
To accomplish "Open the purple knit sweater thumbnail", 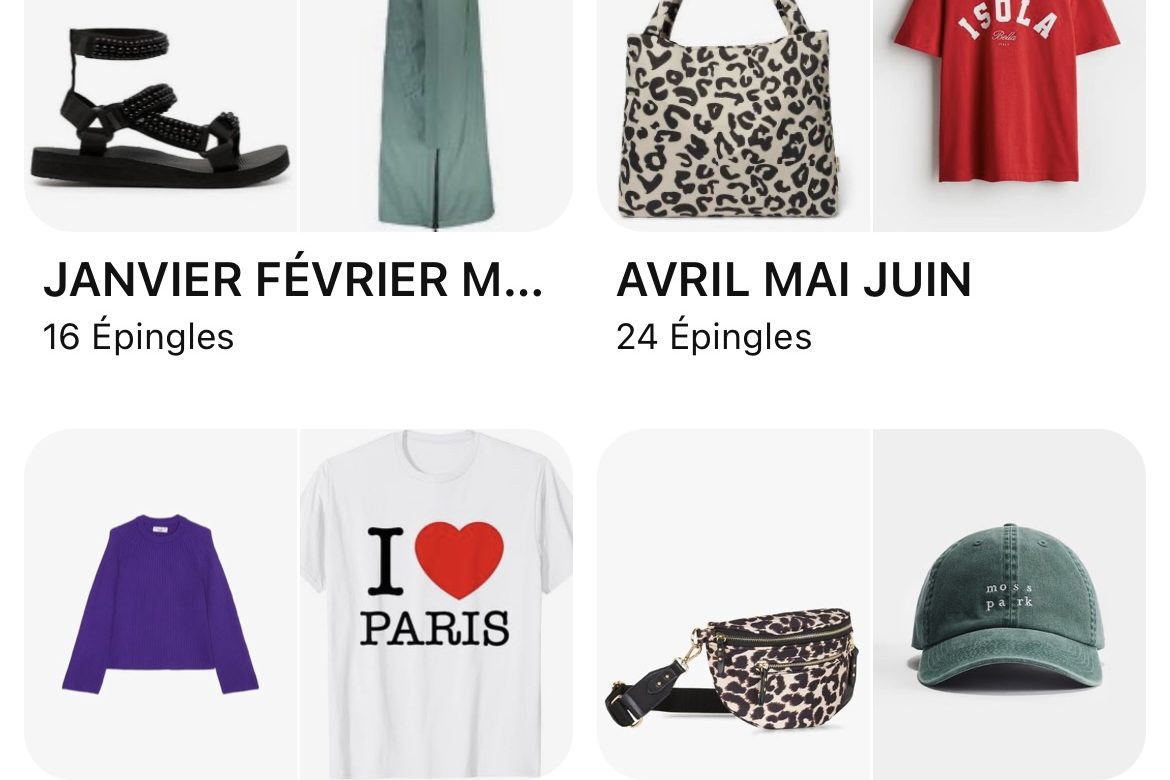I will pyautogui.click(x=160, y=605).
